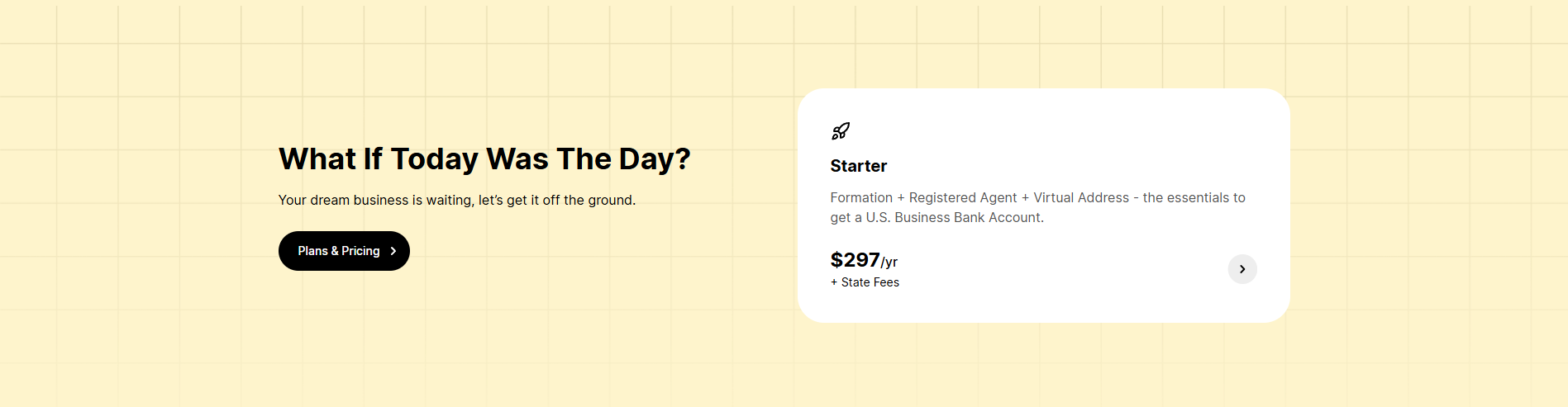
Task: Click the word Plans on the black button
Action: (x=312, y=251)
